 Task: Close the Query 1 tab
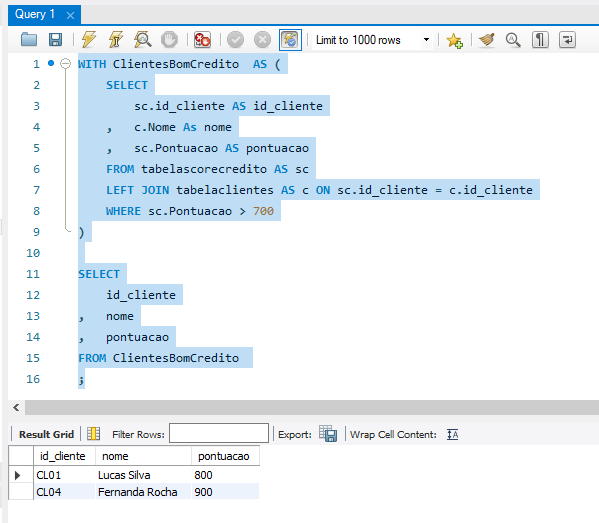[x=70, y=16]
